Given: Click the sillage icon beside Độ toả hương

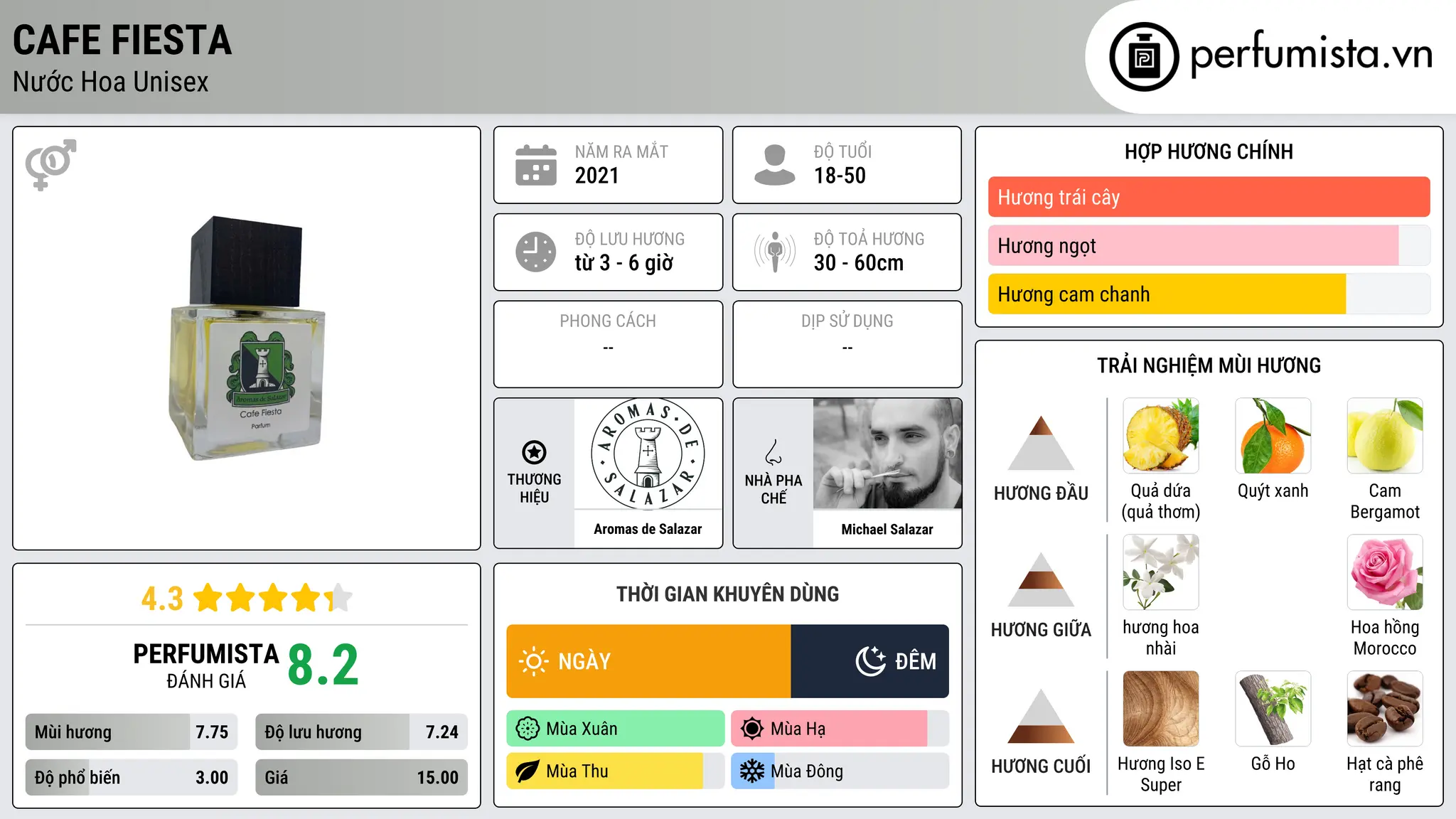Looking at the screenshot, I should point(774,252).
